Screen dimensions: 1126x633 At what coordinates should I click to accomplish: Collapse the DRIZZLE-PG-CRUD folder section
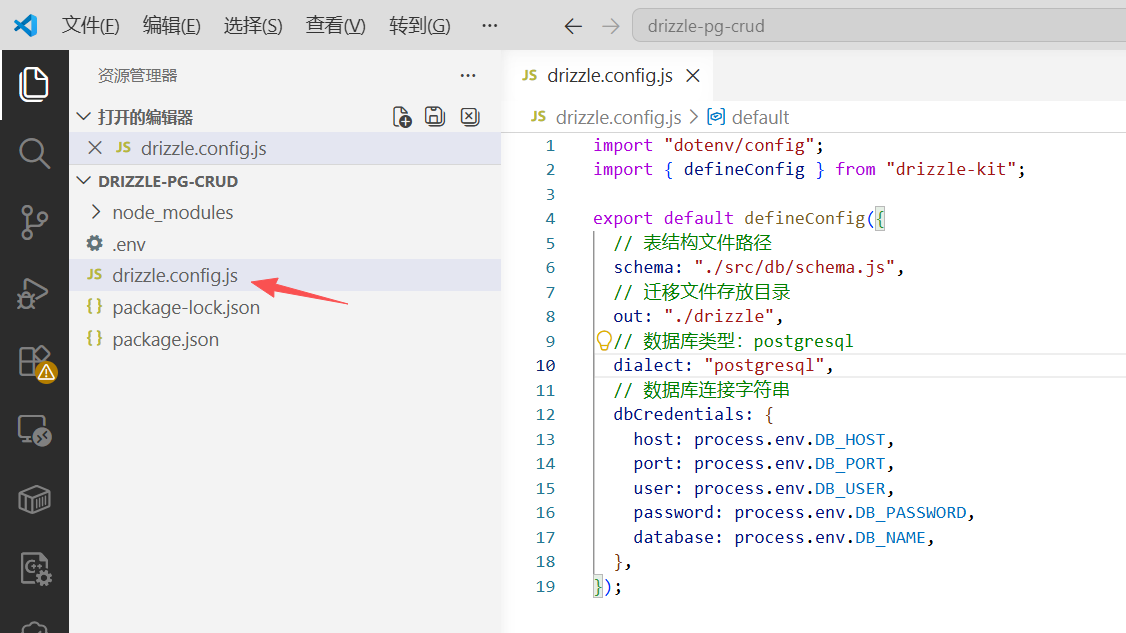83,180
